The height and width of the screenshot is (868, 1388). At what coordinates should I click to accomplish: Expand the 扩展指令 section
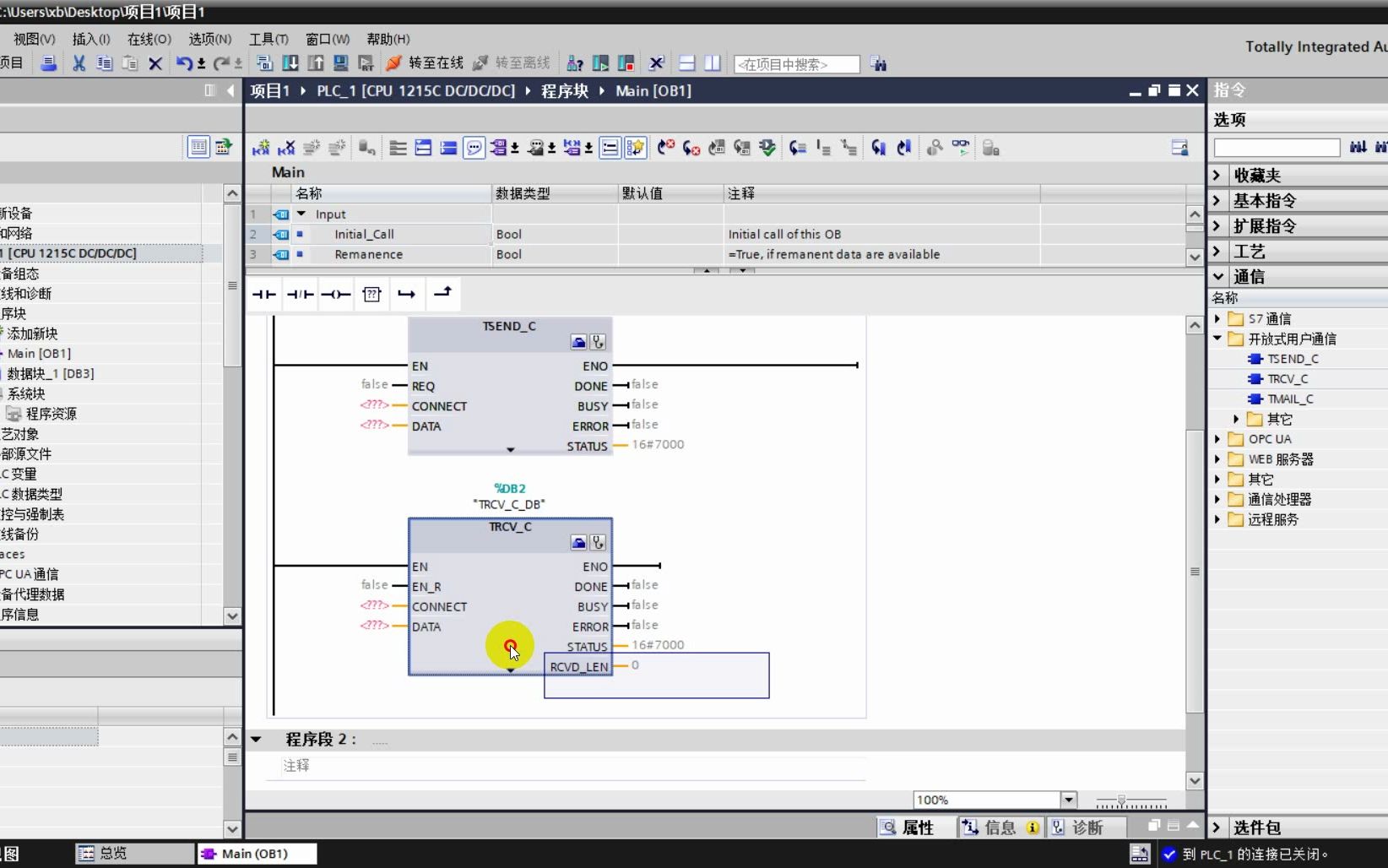1217,225
